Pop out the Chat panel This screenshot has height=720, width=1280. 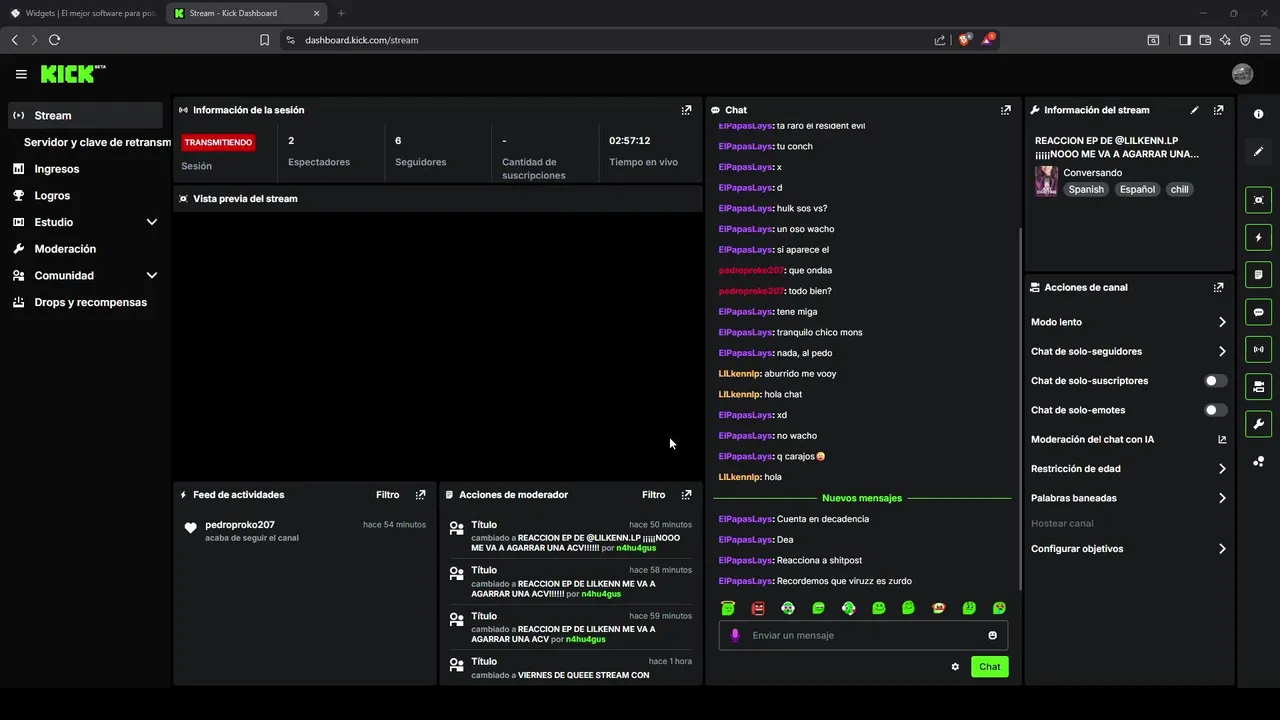tap(1006, 110)
